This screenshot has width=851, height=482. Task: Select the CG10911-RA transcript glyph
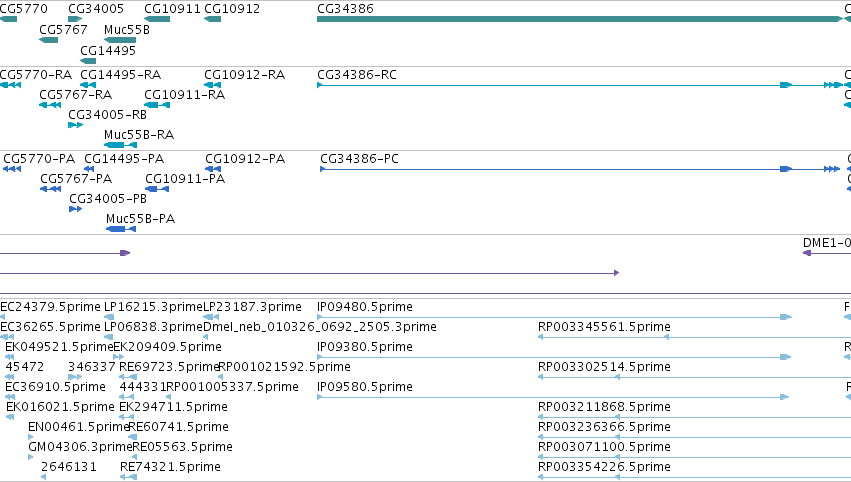tap(157, 105)
